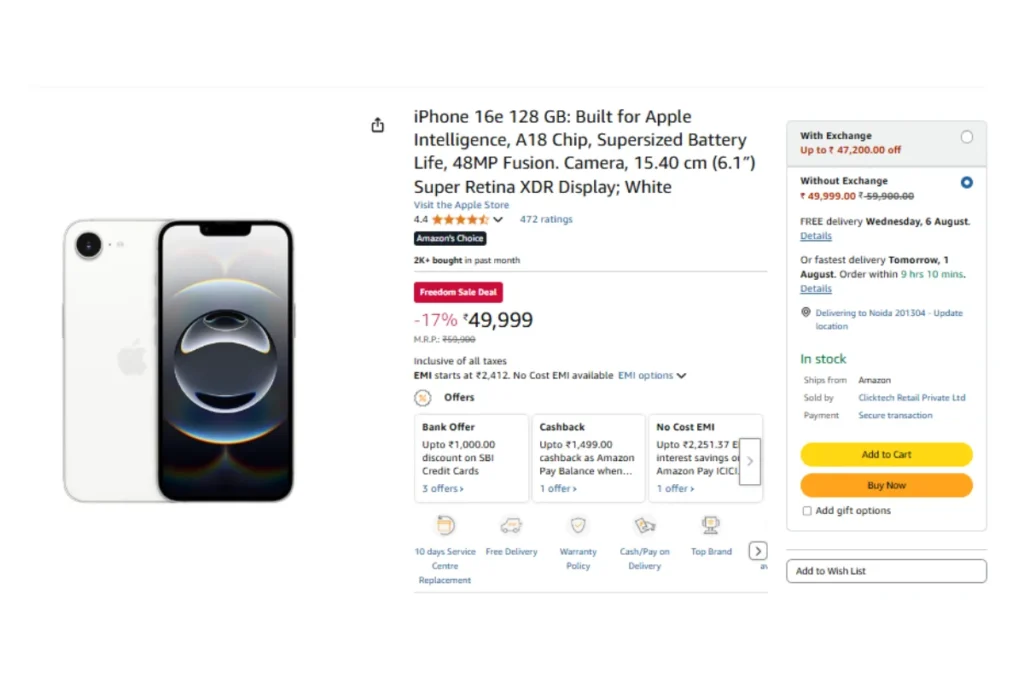Click the share icon beside the product image
This screenshot has height=683, width=1024.
click(x=377, y=125)
